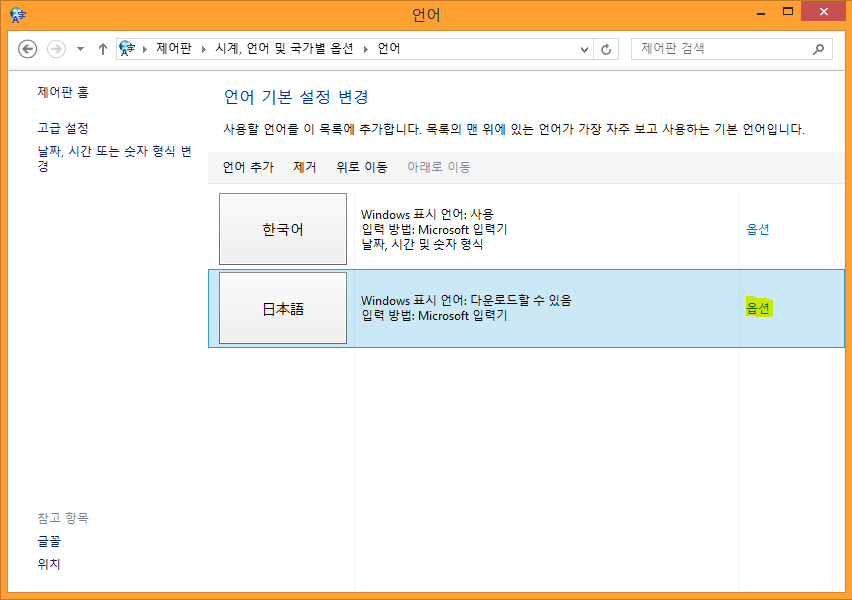Click 위로 이동 to move the language up
This screenshot has height=600, width=852.
pos(361,167)
